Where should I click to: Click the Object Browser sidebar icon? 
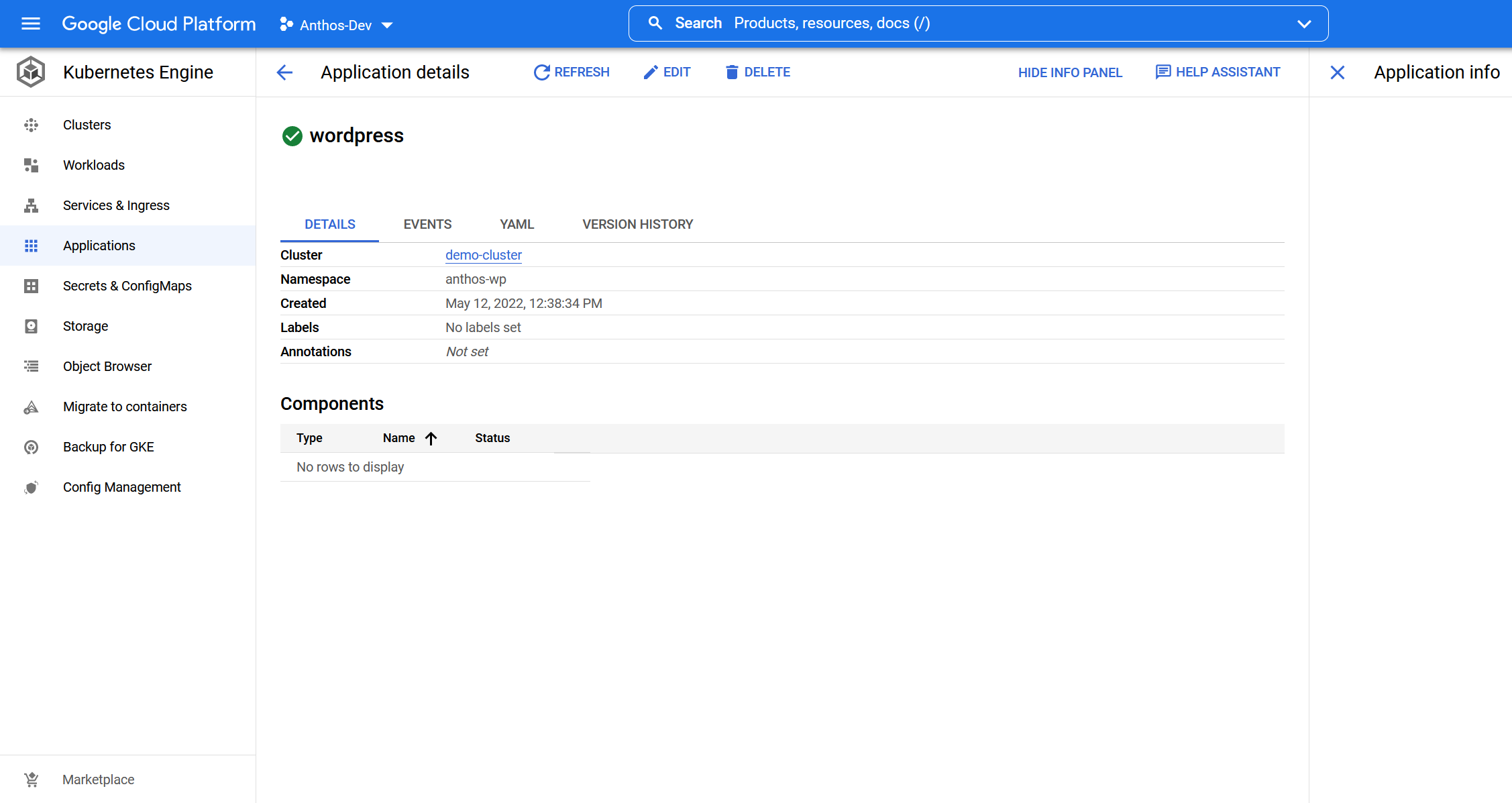[x=30, y=366]
